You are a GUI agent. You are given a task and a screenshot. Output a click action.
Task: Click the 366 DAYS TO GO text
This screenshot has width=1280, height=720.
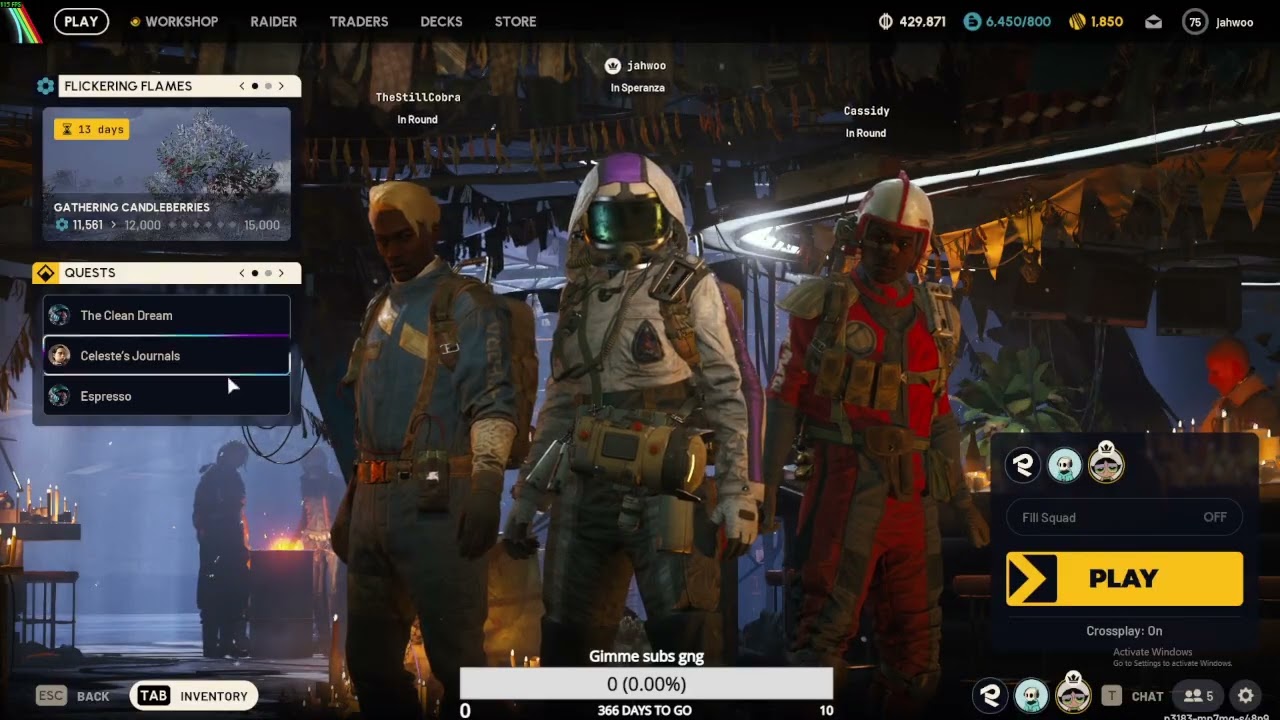pyautogui.click(x=645, y=710)
